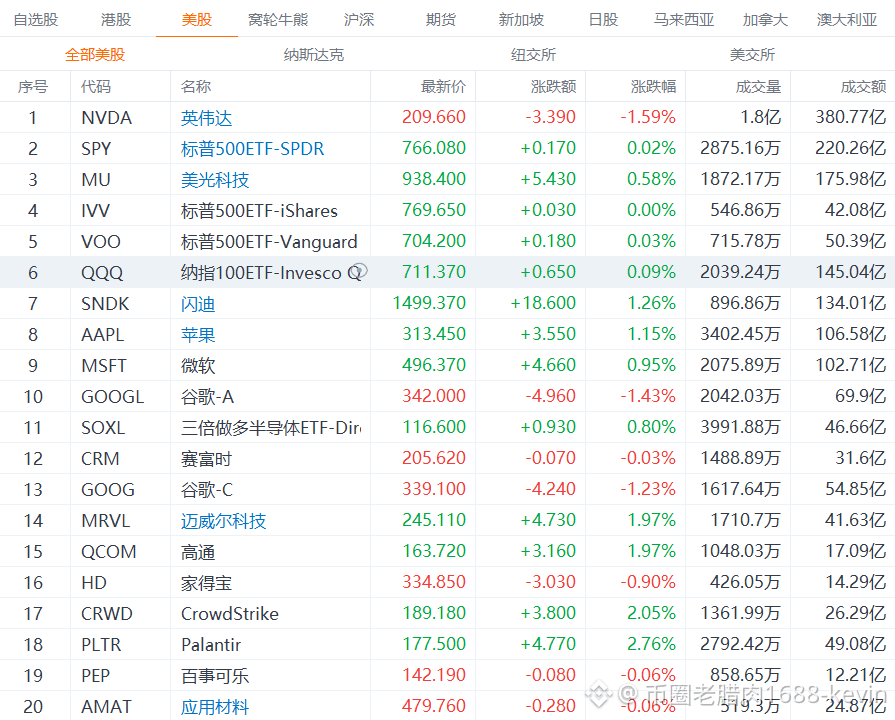Switch to the 马来西亚 tab
Image resolution: width=895 pixels, height=720 pixels.
684,19
